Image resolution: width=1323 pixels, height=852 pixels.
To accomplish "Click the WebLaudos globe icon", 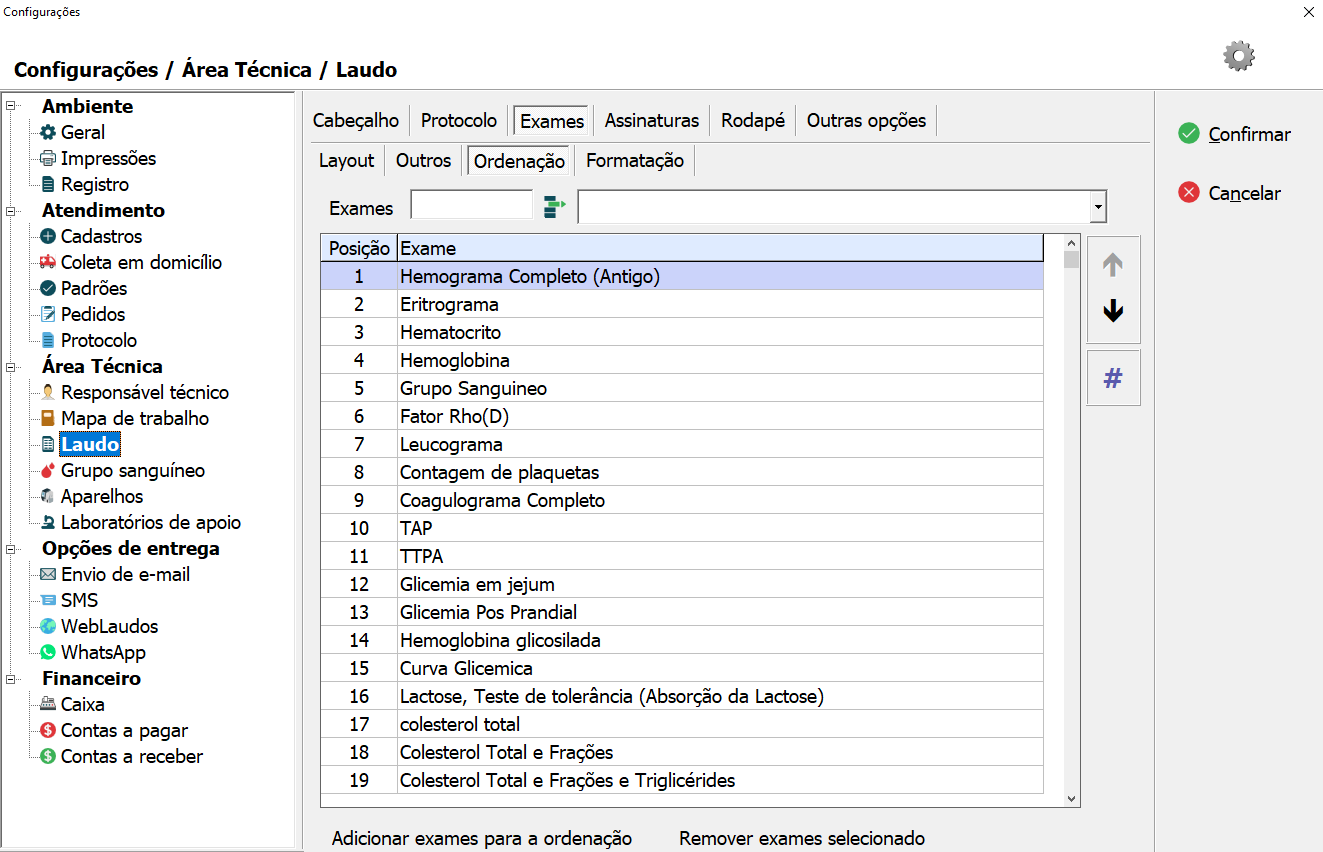I will (48, 626).
